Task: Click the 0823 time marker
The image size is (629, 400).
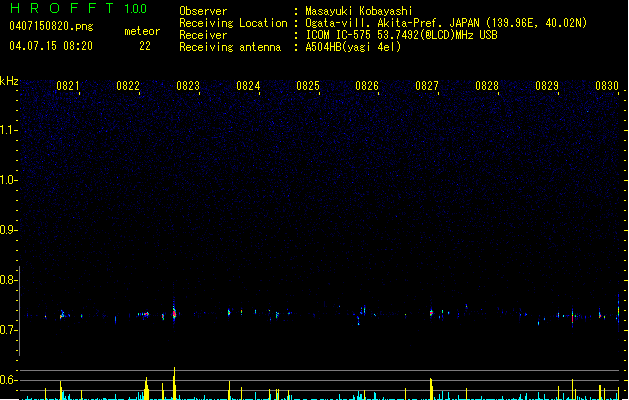Action: pyautogui.click(x=188, y=86)
